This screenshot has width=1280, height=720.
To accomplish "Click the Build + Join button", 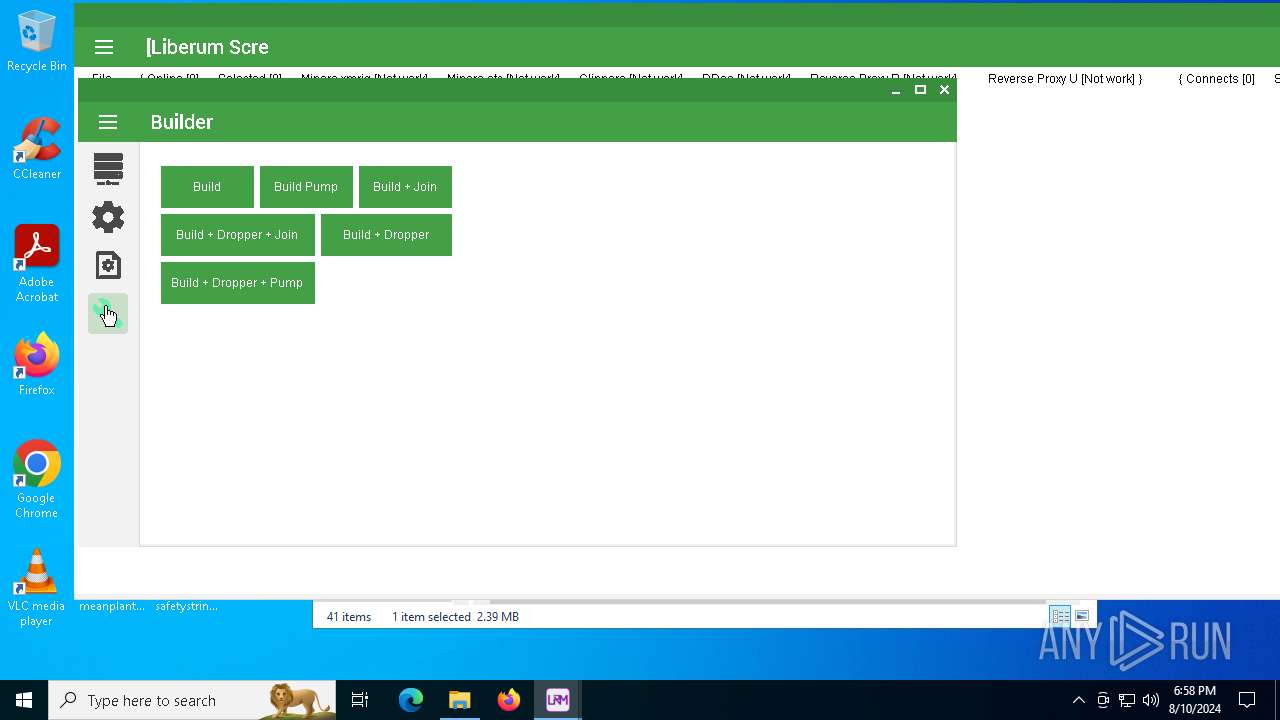I will pyautogui.click(x=405, y=187).
